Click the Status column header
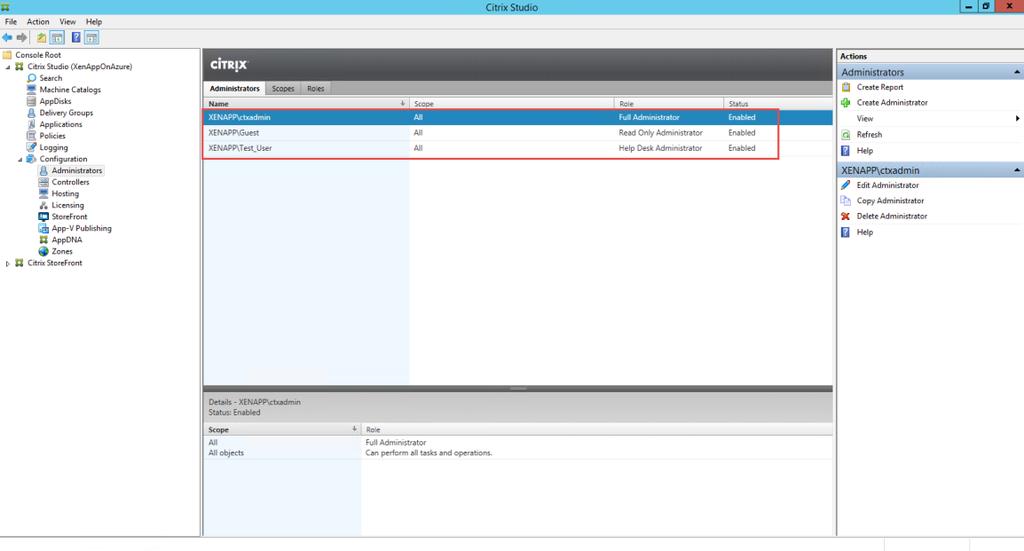 click(x=778, y=104)
